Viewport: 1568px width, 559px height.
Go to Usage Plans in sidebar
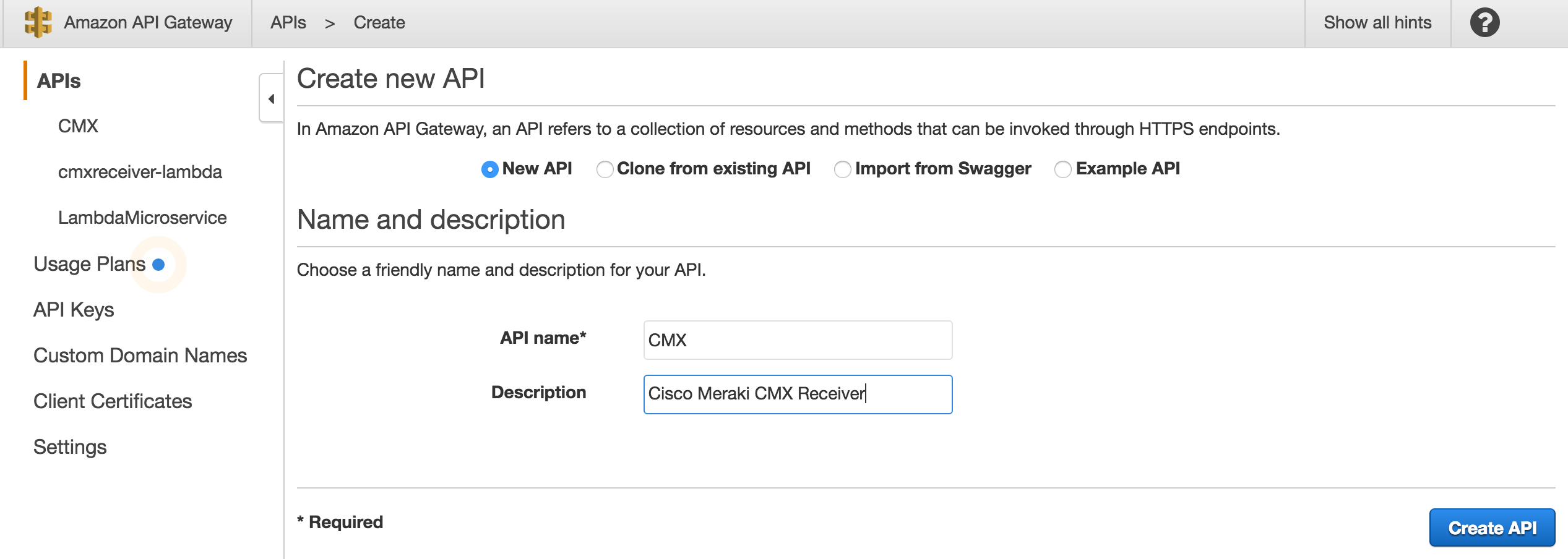tap(90, 264)
